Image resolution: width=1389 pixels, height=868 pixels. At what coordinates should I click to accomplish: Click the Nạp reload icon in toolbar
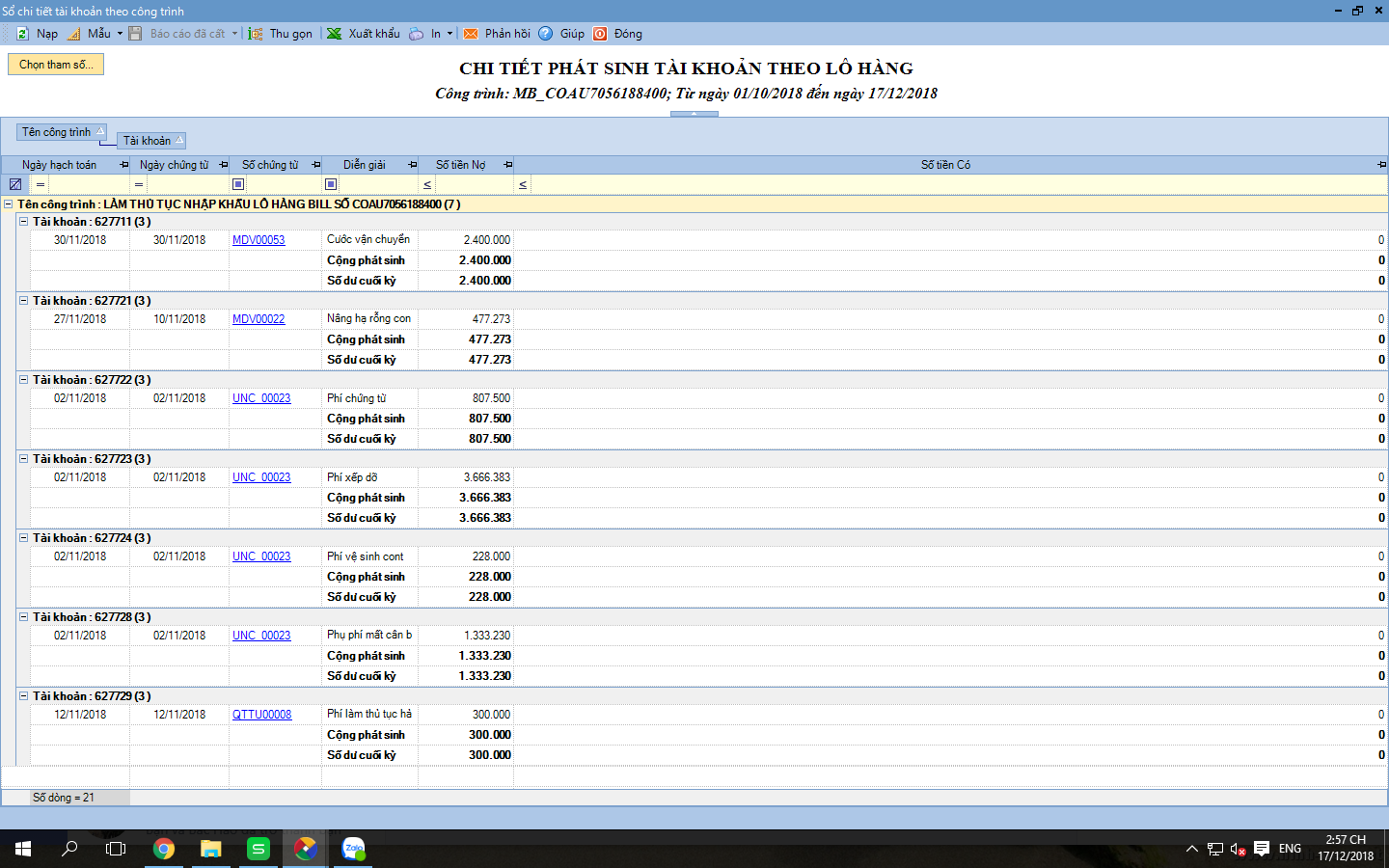tap(22, 34)
